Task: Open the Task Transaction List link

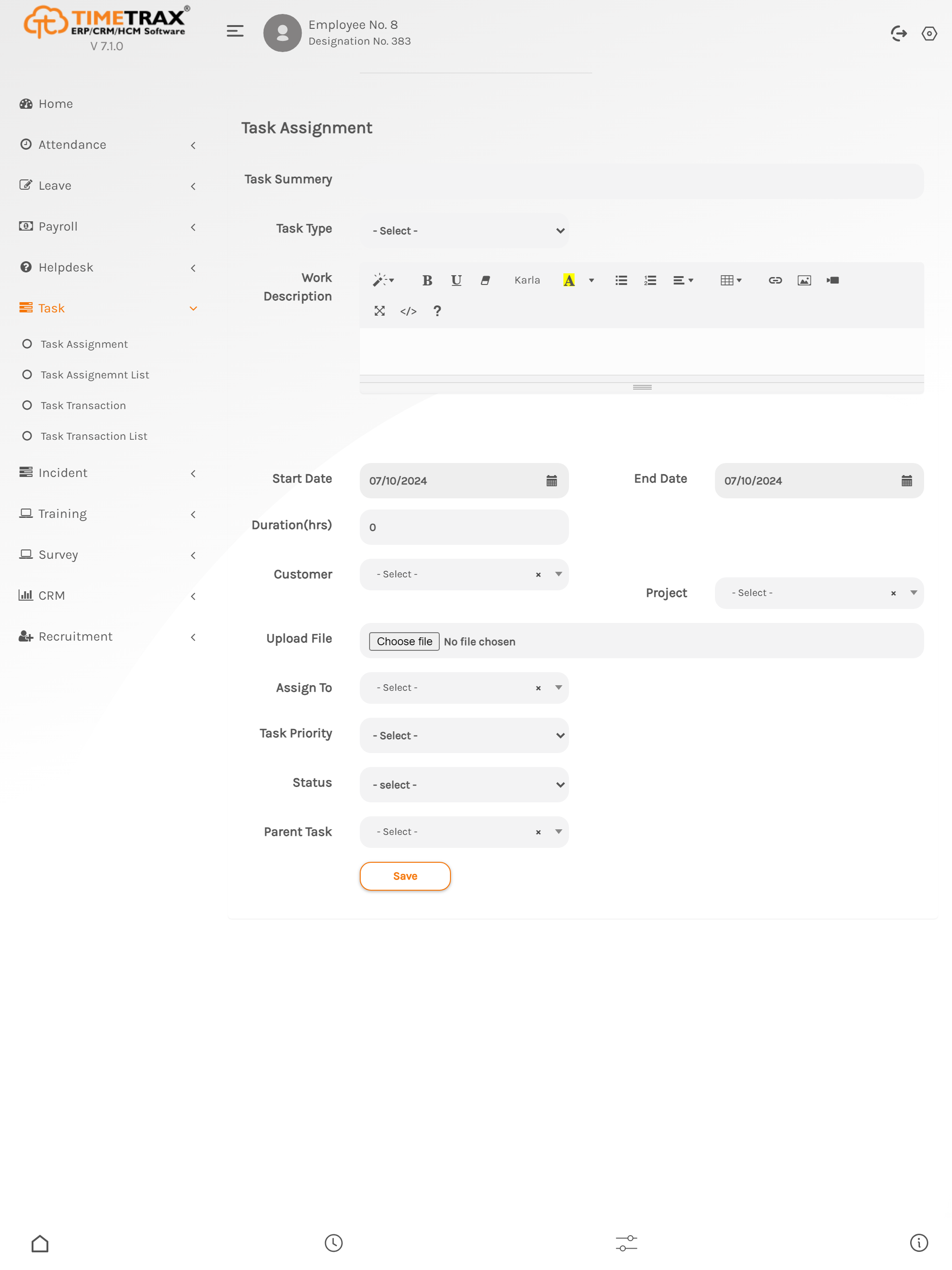Action: 93,437
